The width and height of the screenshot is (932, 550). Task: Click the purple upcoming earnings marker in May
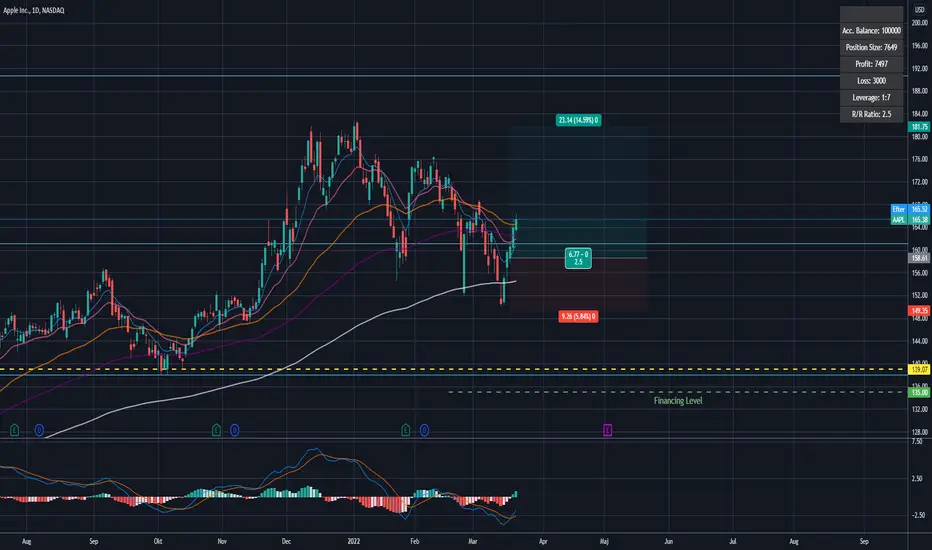(x=607, y=430)
